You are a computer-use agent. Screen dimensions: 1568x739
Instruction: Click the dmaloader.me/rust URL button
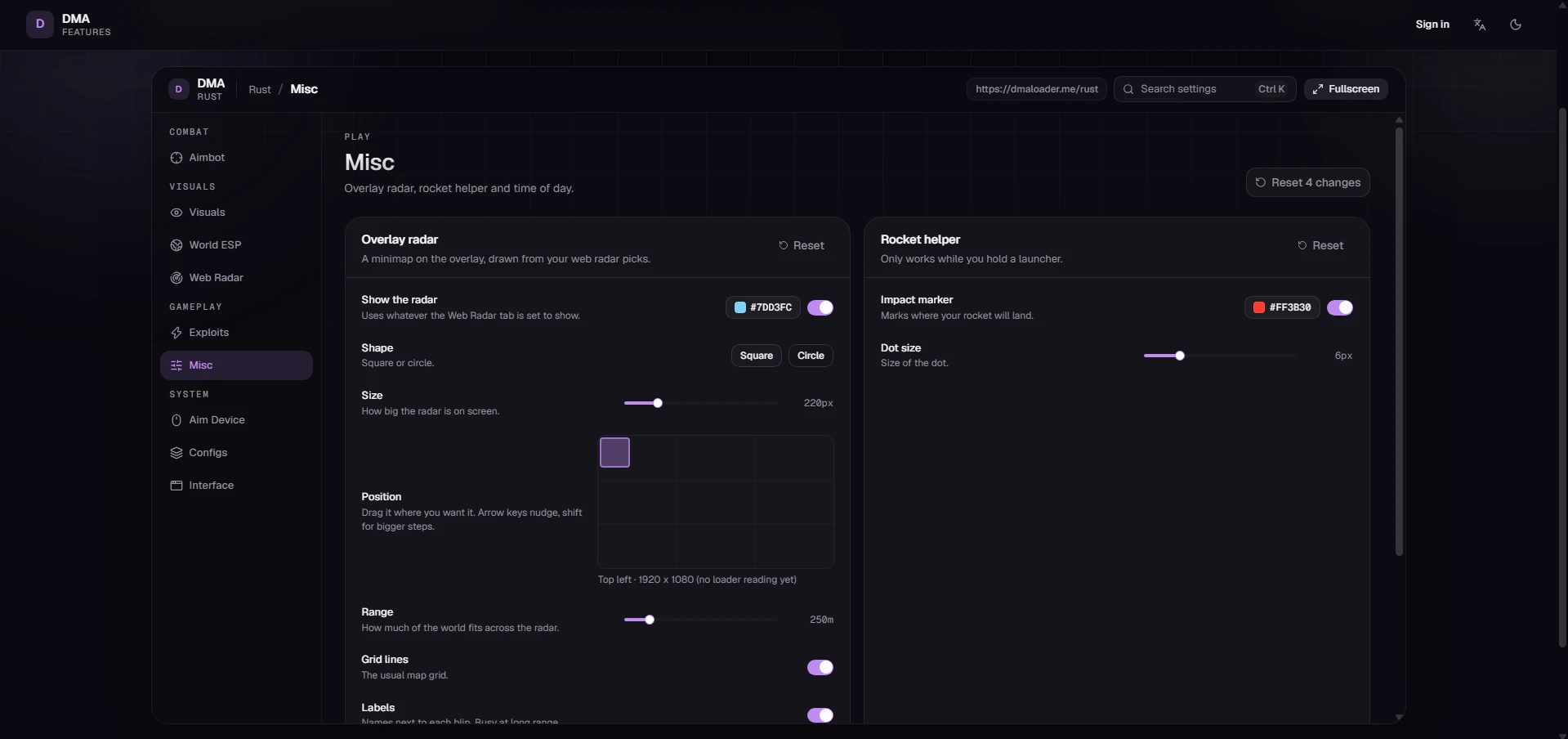pyautogui.click(x=1037, y=89)
